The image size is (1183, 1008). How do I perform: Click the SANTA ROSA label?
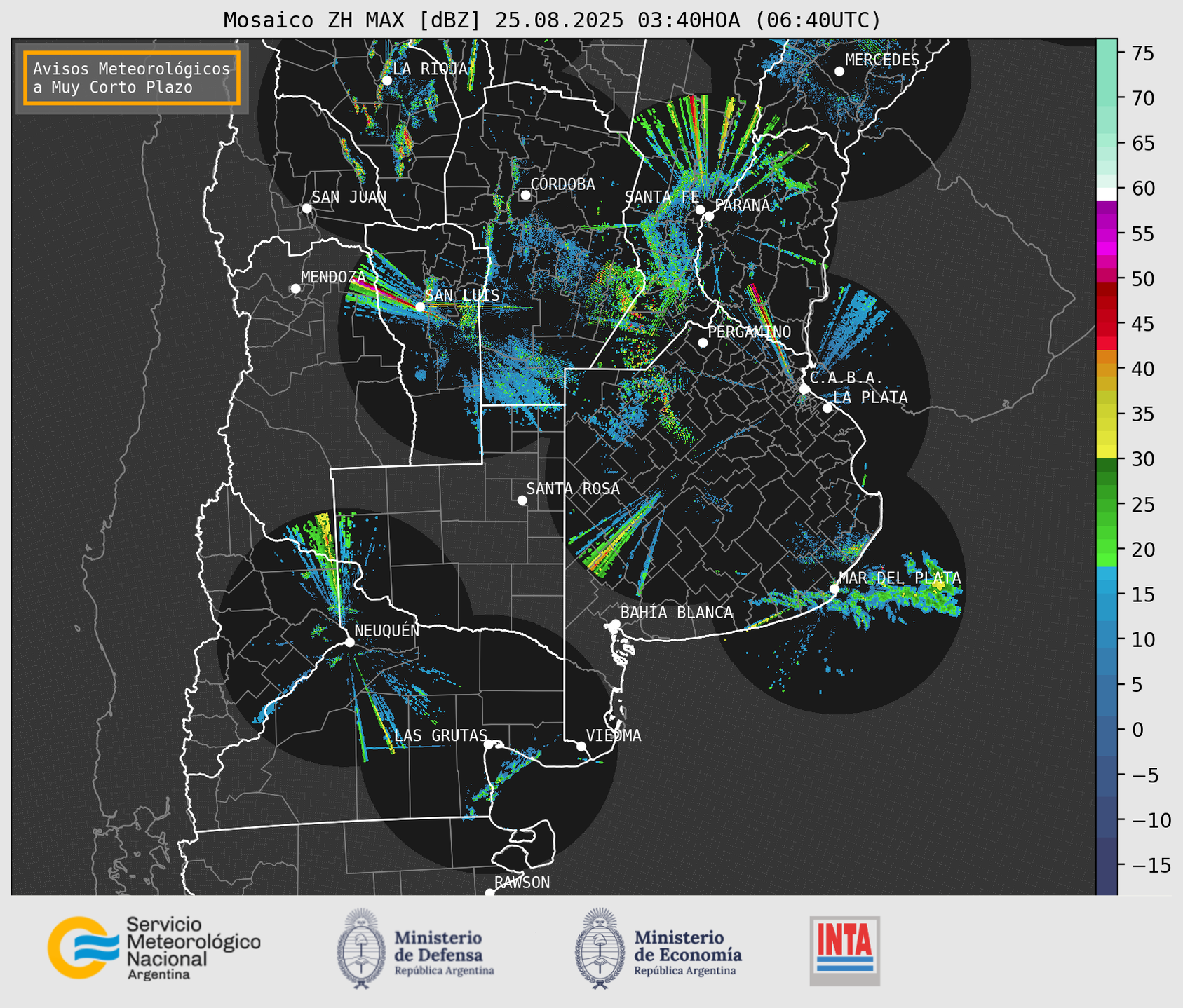click(573, 489)
